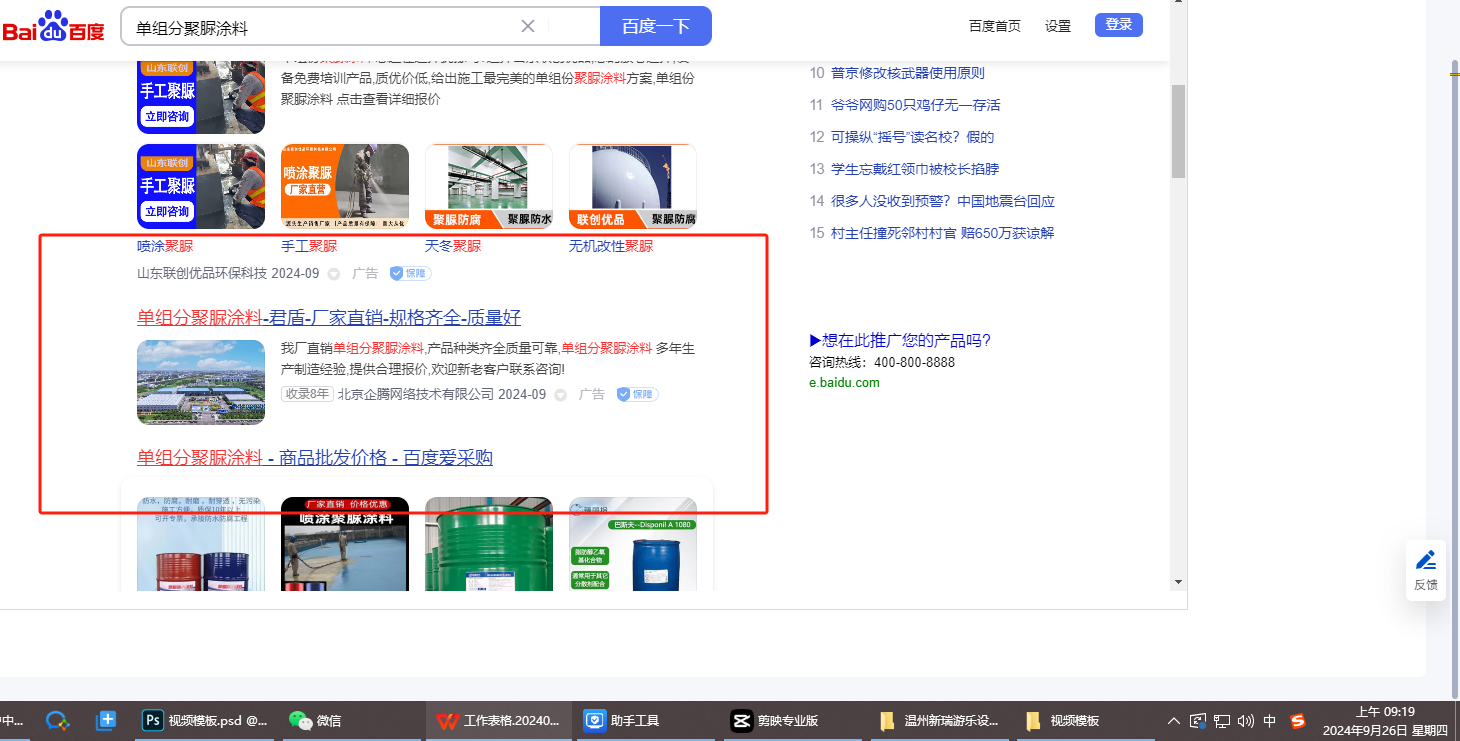Open the 聚脲防腐 聚脲防水 floor thumbnail
This screenshot has width=1460, height=741.
pyautogui.click(x=489, y=187)
